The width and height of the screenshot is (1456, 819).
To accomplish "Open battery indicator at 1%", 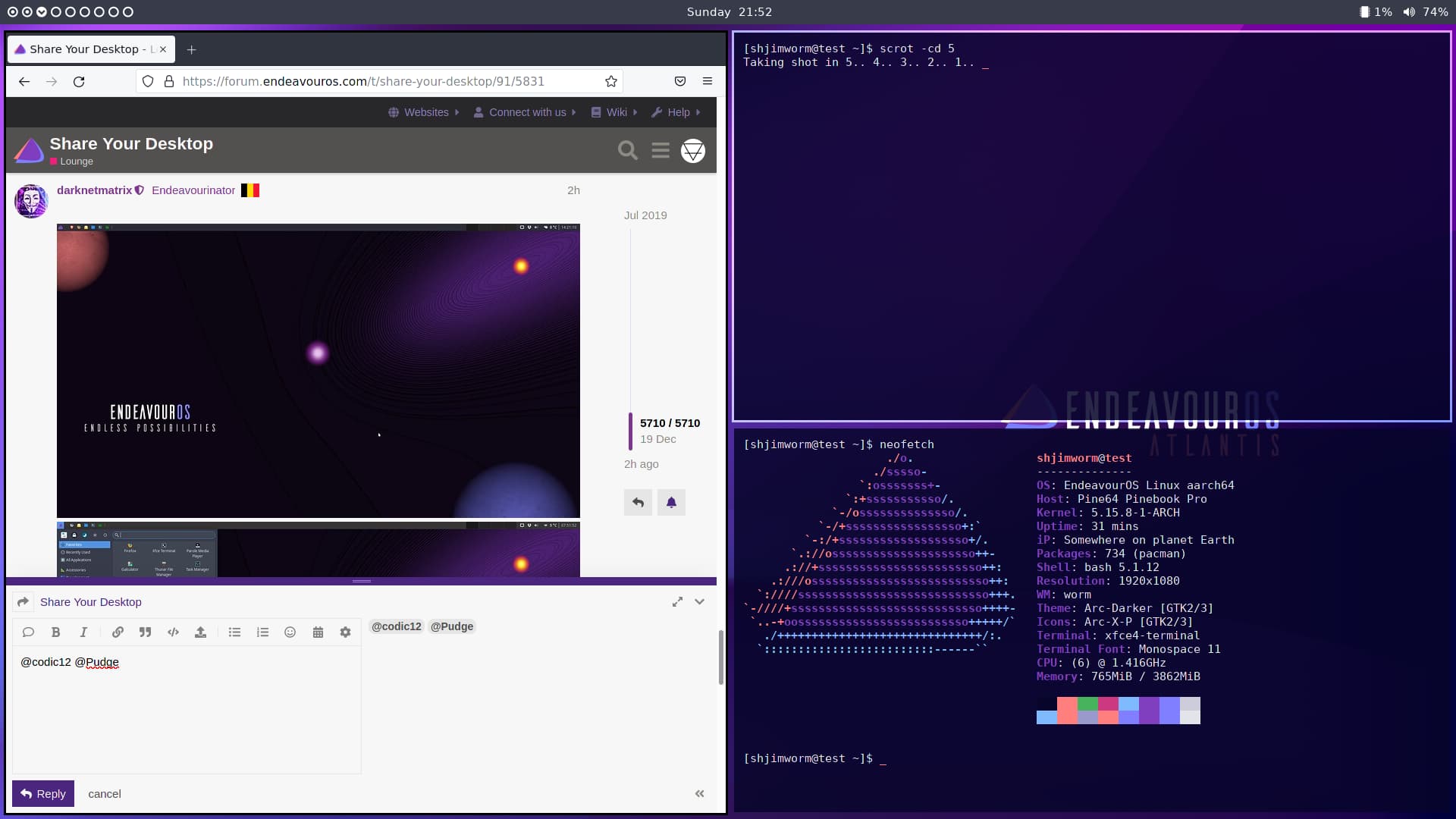I will pos(1376,12).
